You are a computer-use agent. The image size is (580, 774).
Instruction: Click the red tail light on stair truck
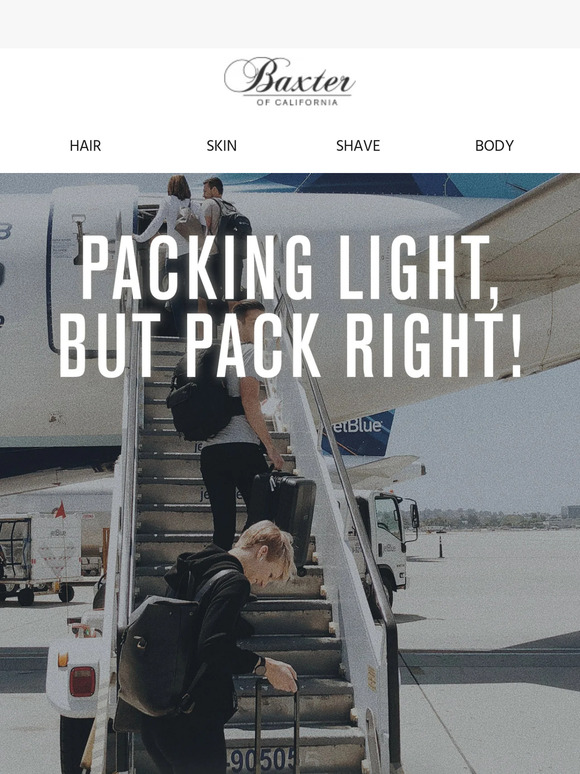[82, 681]
